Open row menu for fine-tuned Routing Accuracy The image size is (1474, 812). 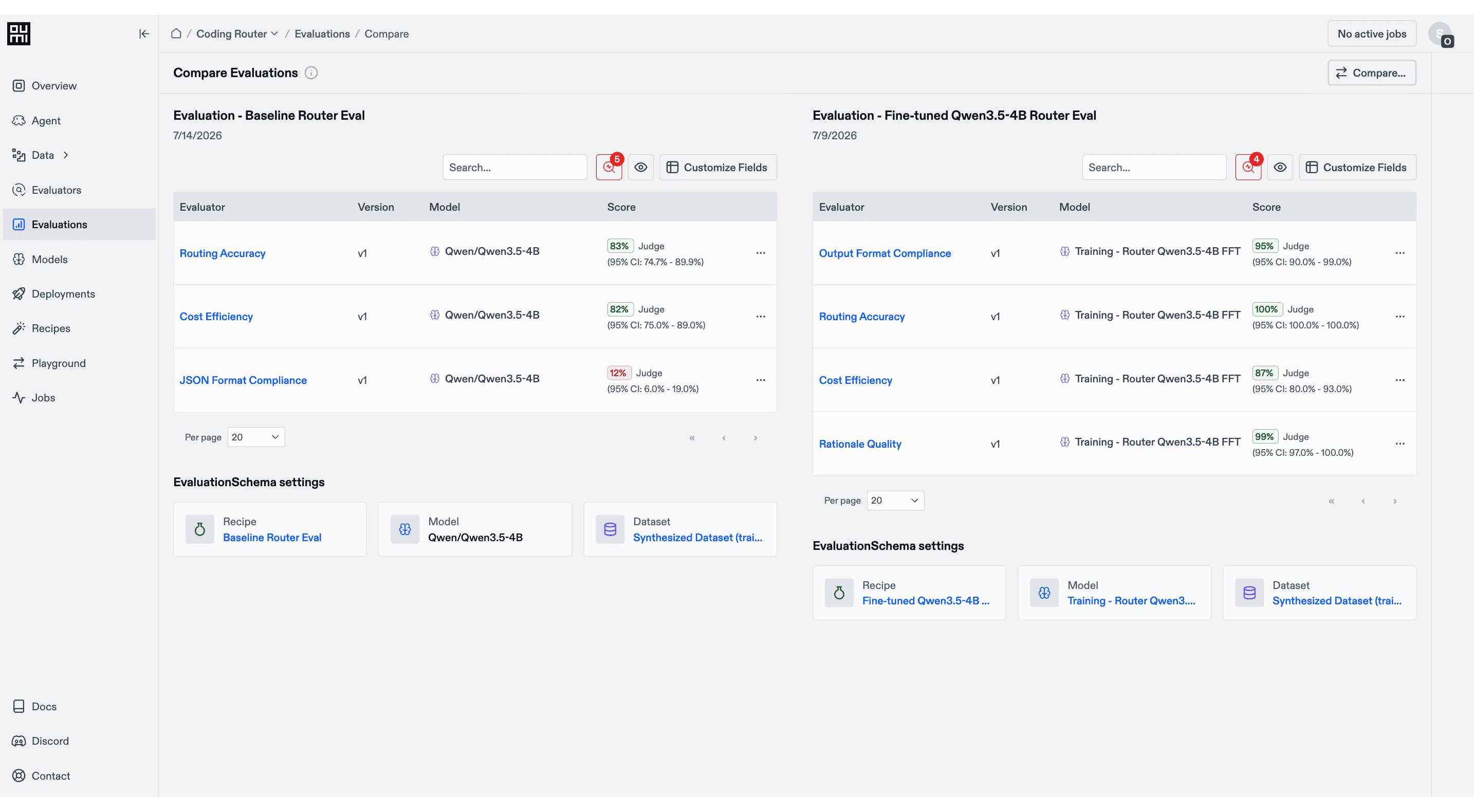1399,317
